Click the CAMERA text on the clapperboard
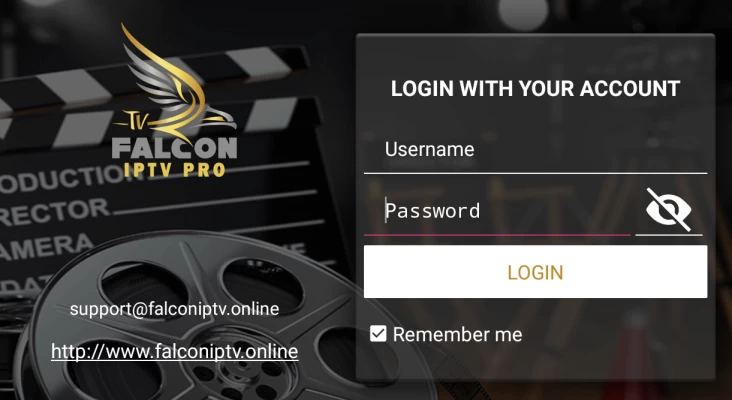 pos(47,247)
